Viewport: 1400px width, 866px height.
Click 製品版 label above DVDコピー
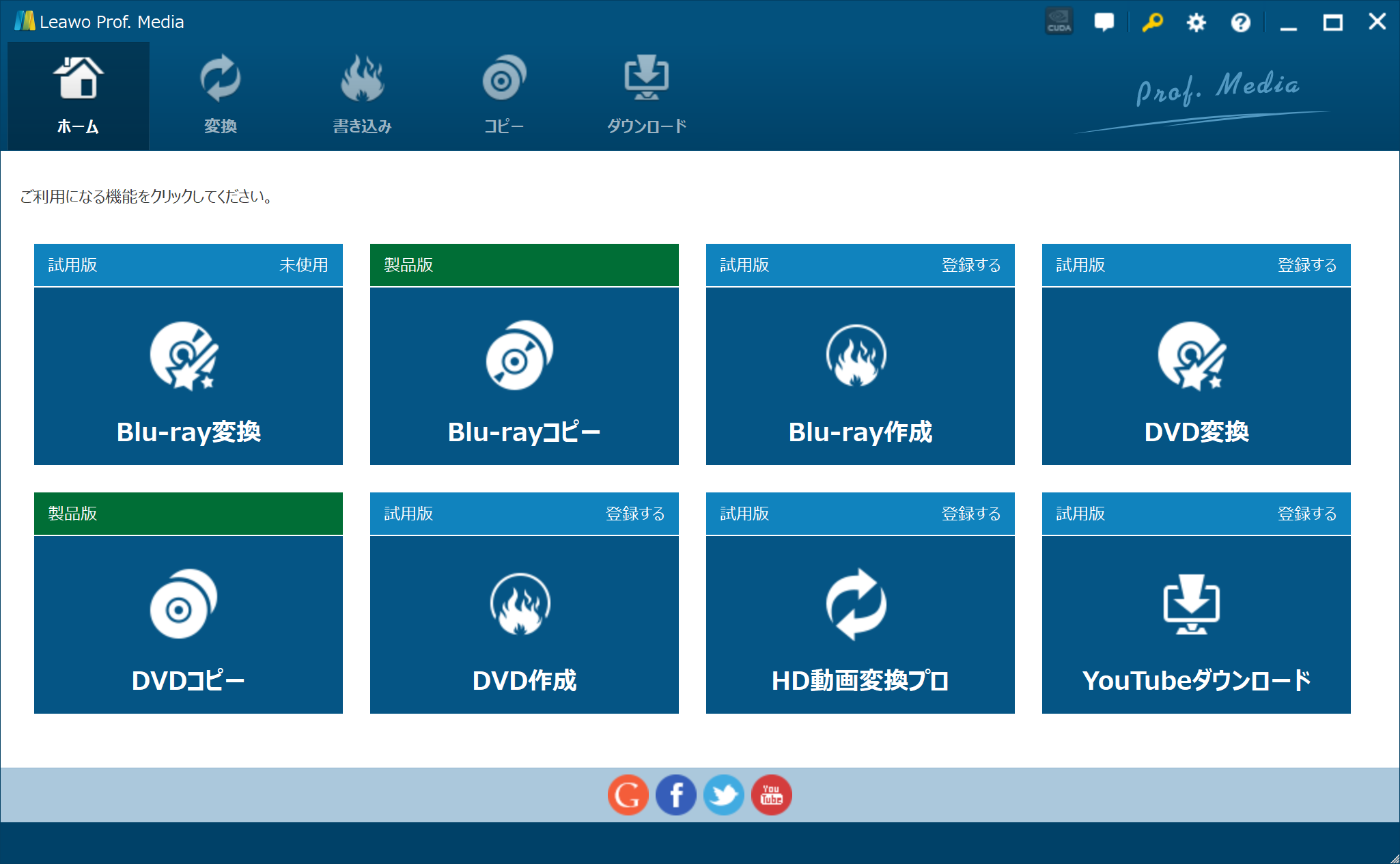(72, 514)
